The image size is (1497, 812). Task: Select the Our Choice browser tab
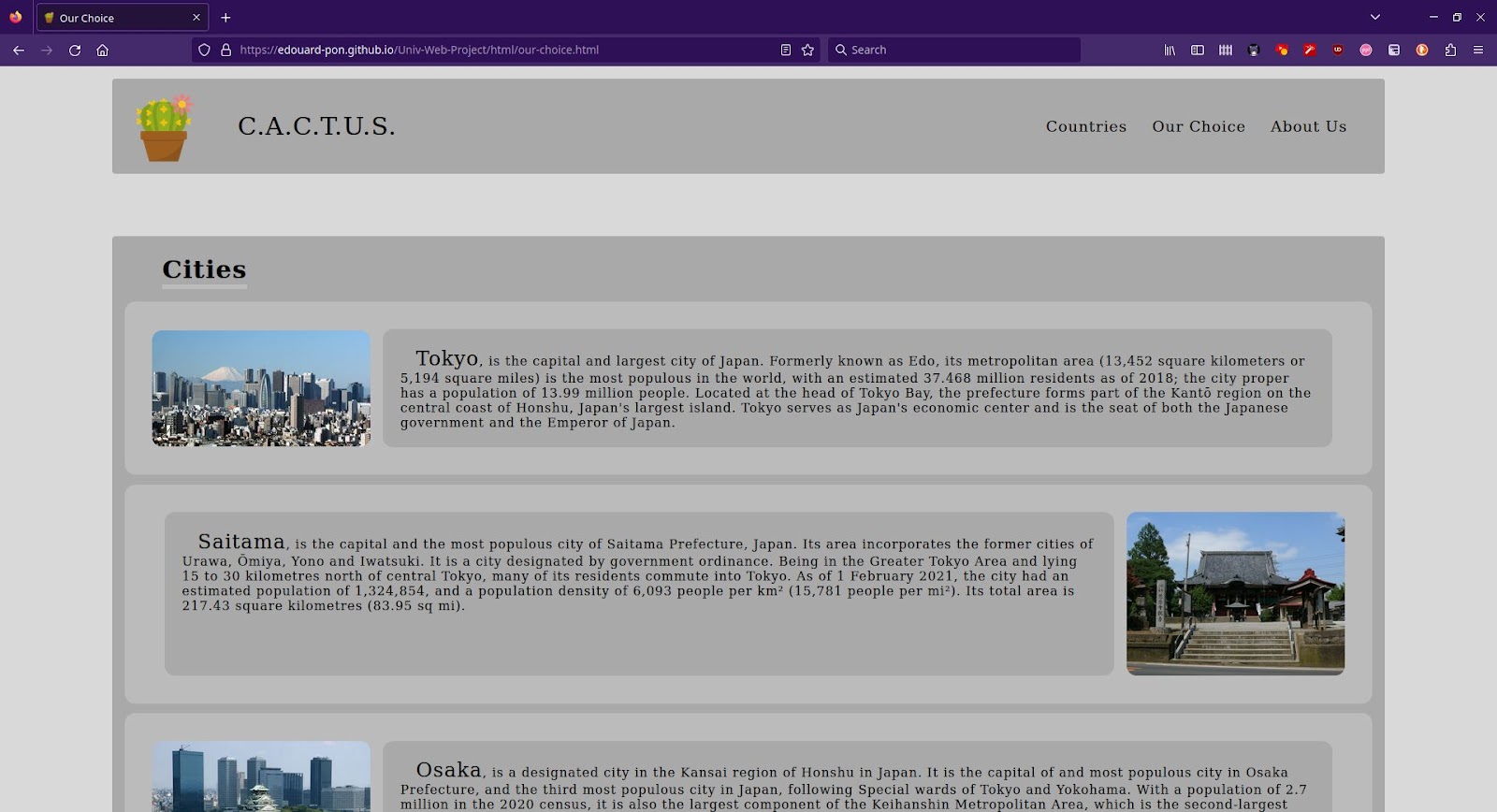(x=123, y=17)
